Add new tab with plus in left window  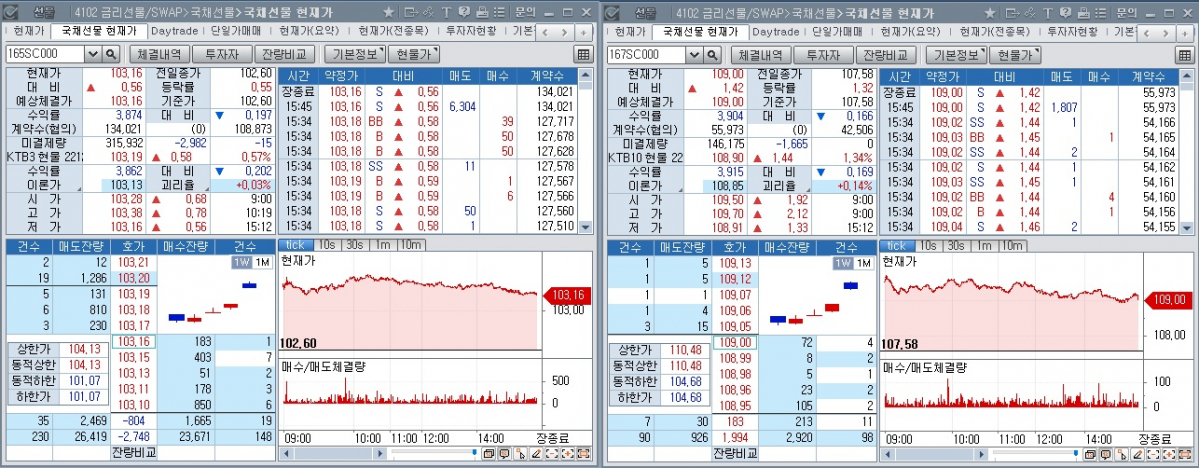(x=583, y=32)
